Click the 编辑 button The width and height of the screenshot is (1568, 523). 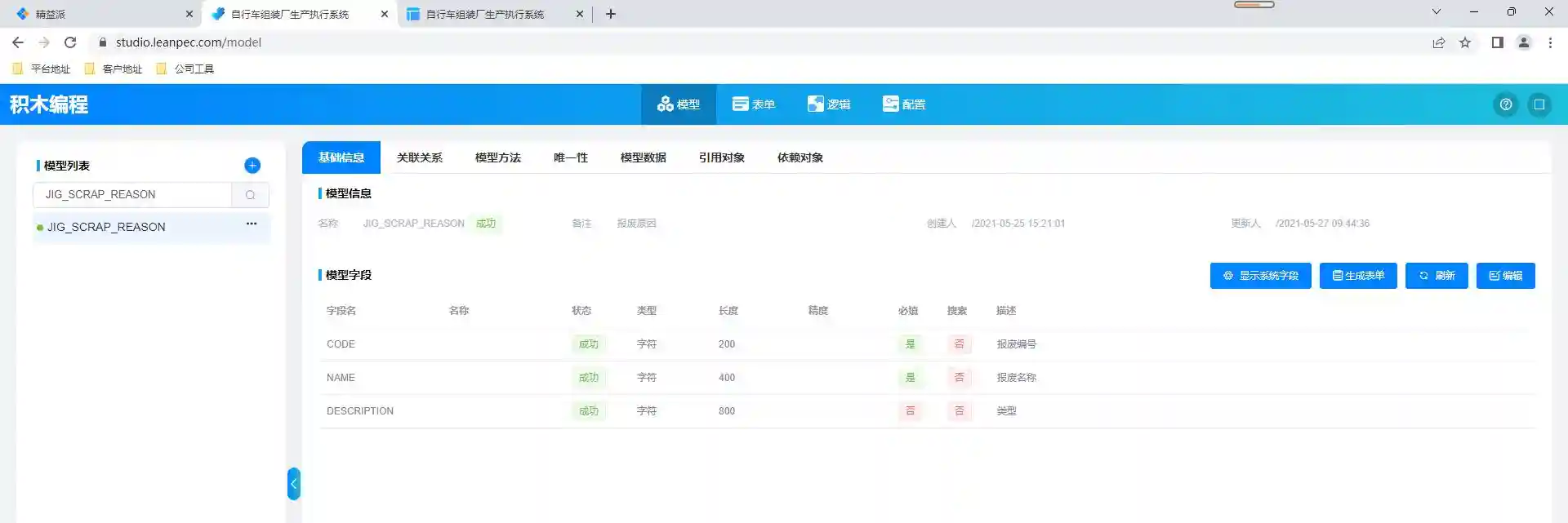point(1505,276)
